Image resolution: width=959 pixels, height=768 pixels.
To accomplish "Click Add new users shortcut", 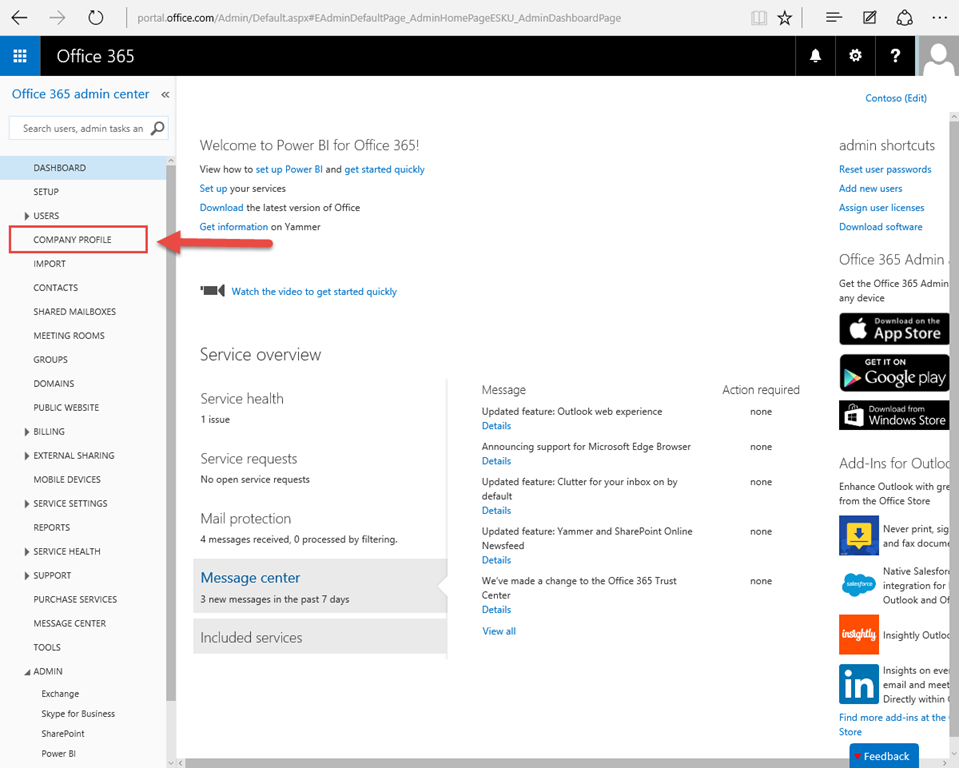I will coord(870,188).
